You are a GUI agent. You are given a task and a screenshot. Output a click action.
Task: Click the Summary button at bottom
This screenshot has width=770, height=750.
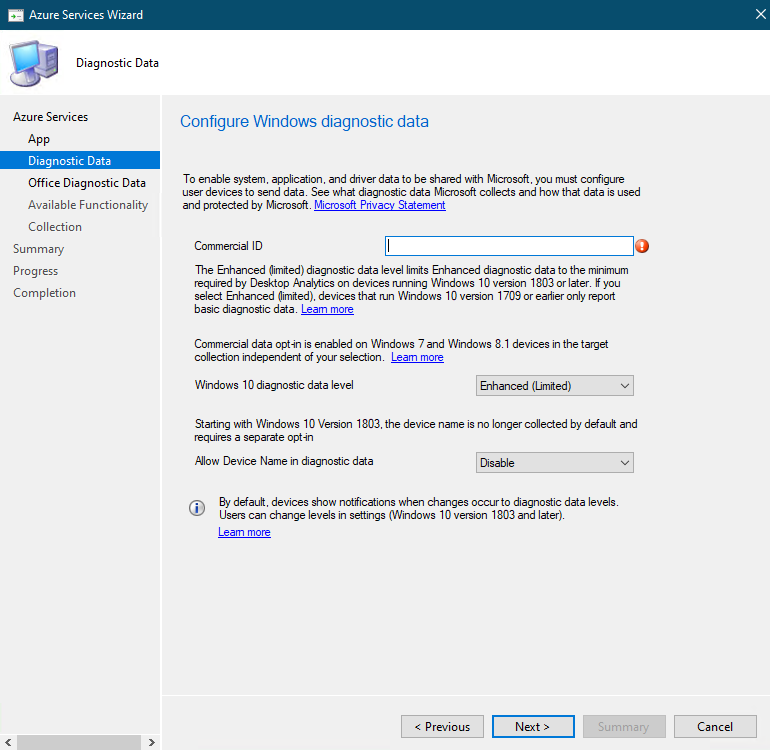(x=624, y=726)
